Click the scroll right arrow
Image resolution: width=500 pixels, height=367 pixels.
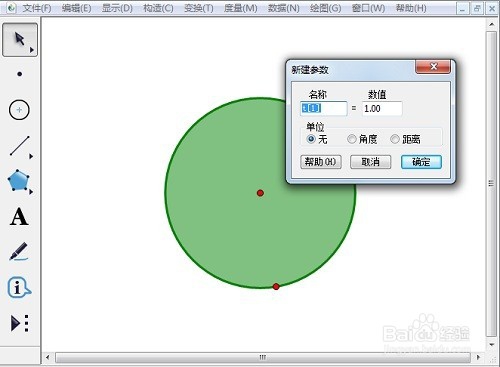[479, 358]
